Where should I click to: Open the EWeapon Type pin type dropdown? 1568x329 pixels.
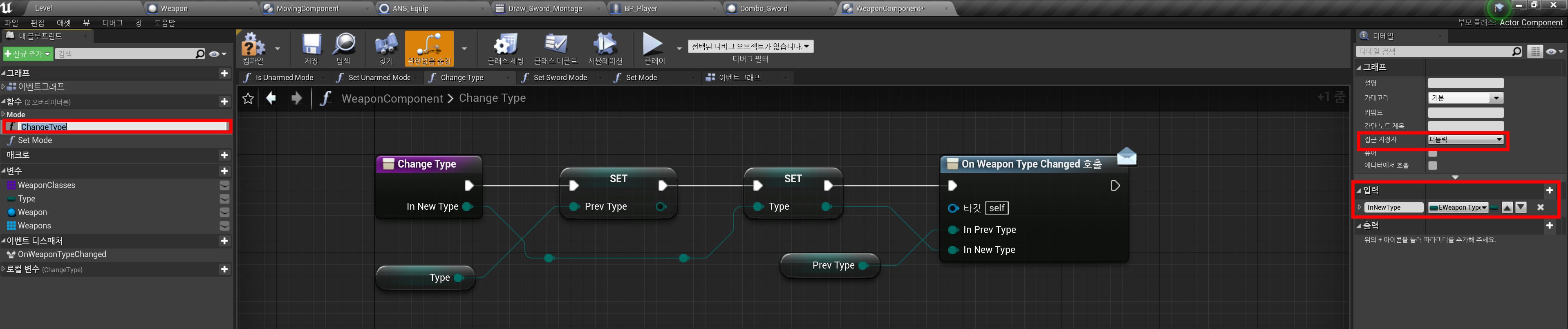(1458, 207)
